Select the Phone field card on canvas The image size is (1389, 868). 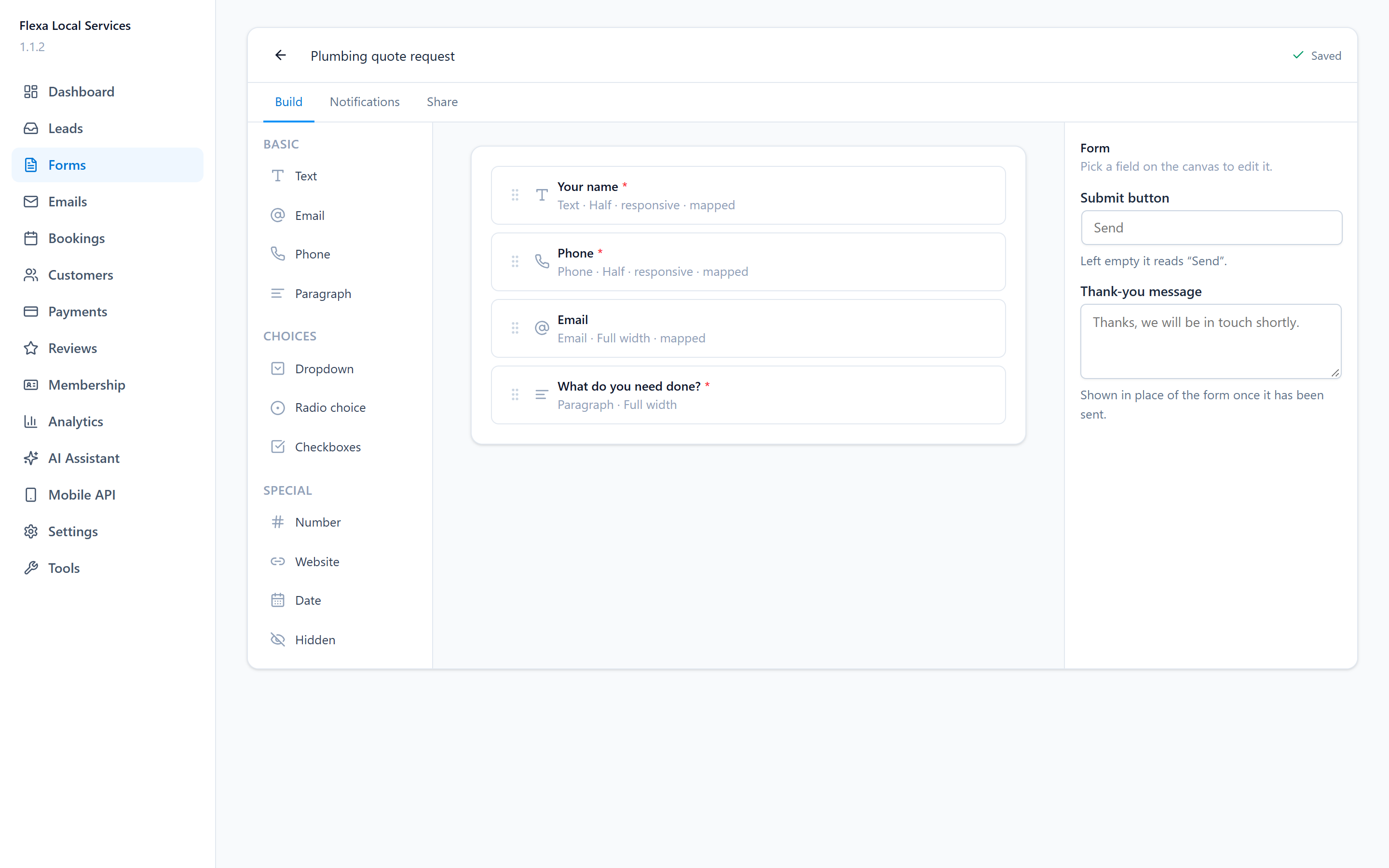coord(748,262)
